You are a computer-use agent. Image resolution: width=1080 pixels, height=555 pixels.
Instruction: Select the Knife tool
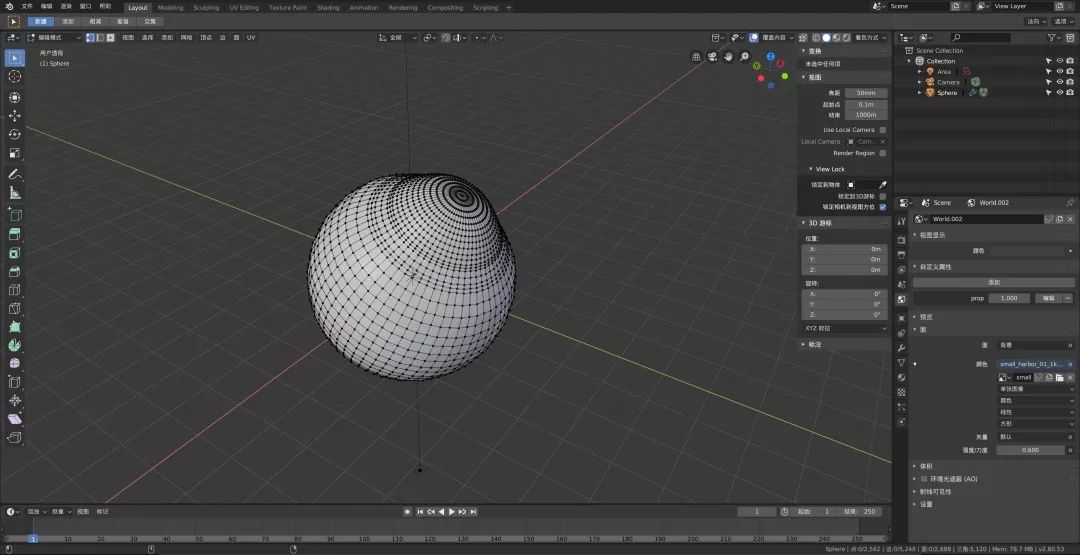point(14,308)
